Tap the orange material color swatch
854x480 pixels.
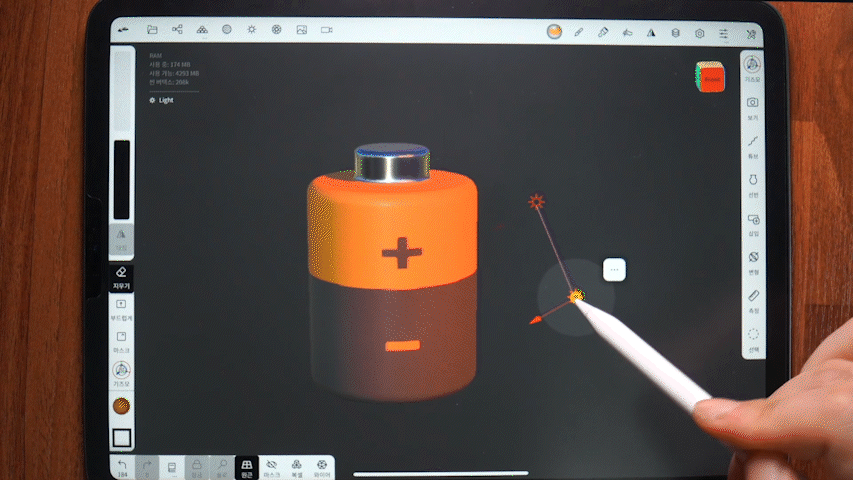coord(121,406)
